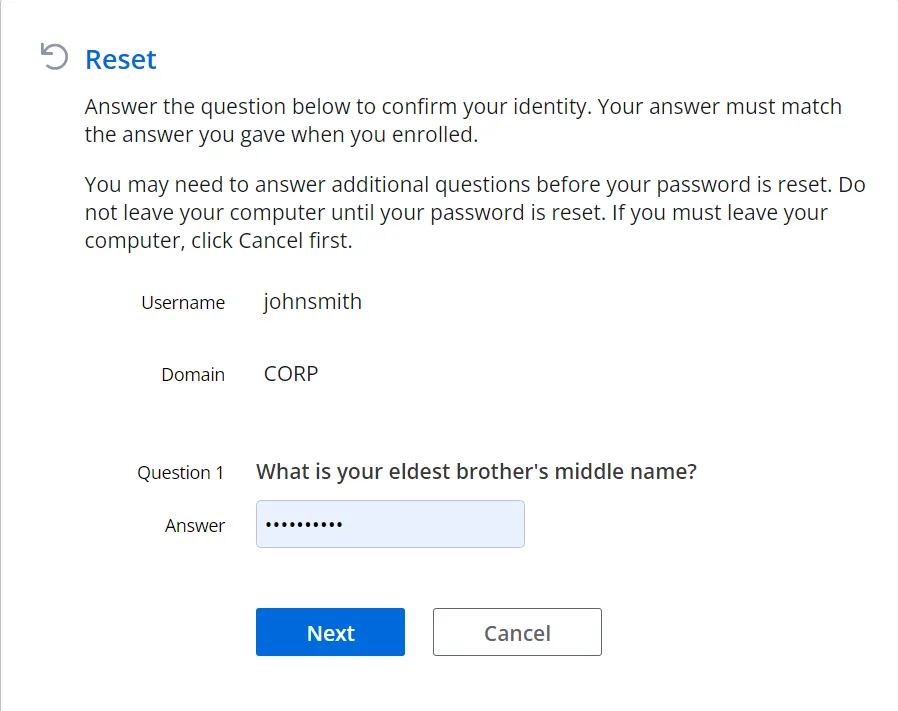Click the Question 1 label
The image size is (898, 711).
[180, 473]
